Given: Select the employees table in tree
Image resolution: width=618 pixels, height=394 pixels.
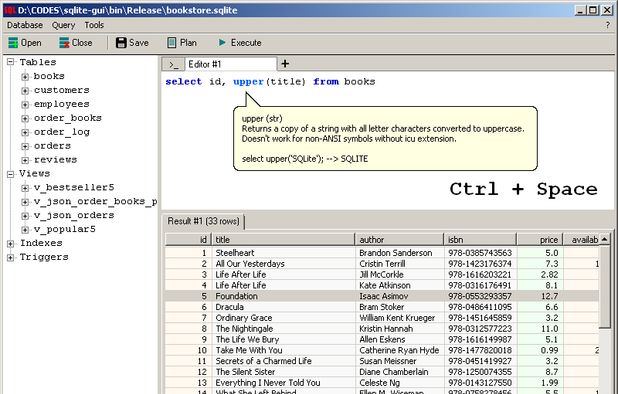Looking at the screenshot, I should 61,104.
